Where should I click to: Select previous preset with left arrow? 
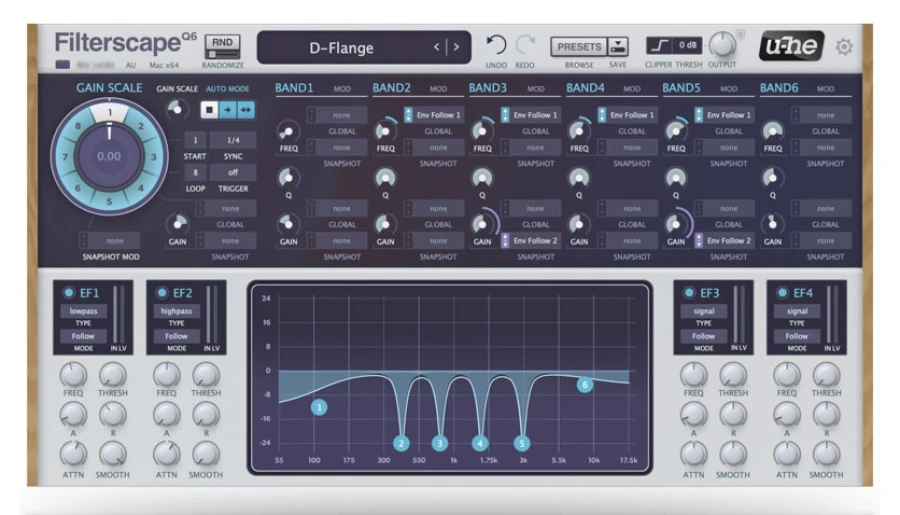click(437, 47)
